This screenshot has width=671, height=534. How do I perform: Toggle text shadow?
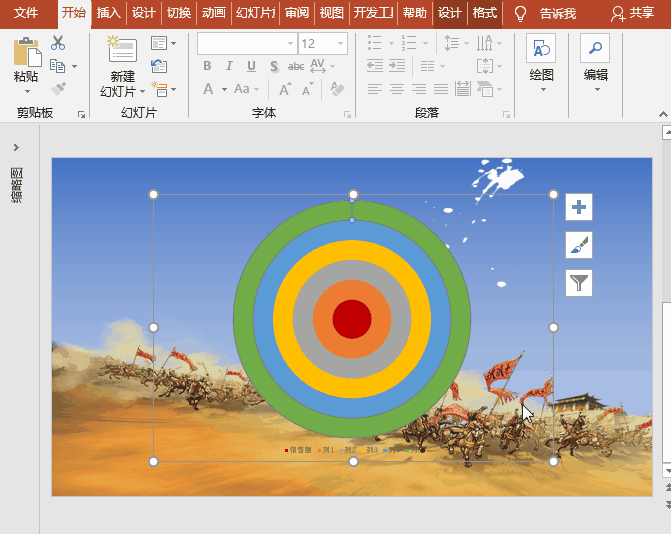click(x=274, y=66)
